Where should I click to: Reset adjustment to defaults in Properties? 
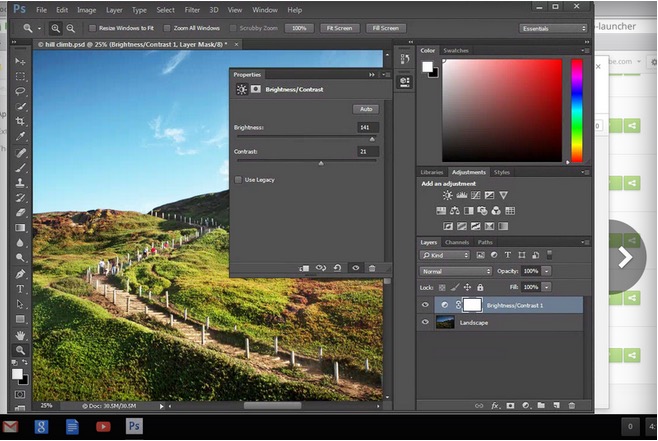pos(338,268)
